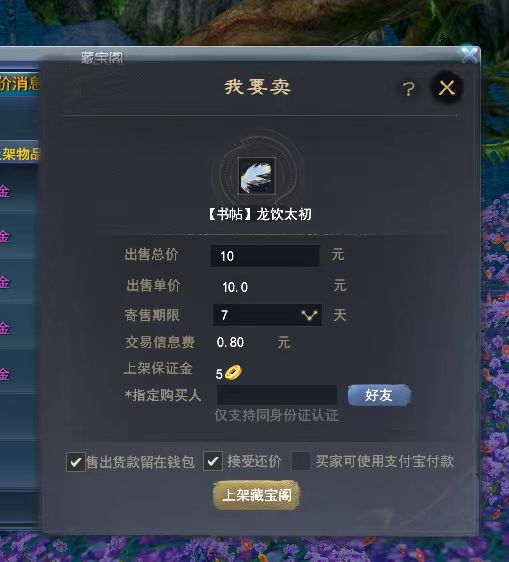Click the gold coin deposit icon
The image size is (509, 562).
pyautogui.click(x=233, y=373)
